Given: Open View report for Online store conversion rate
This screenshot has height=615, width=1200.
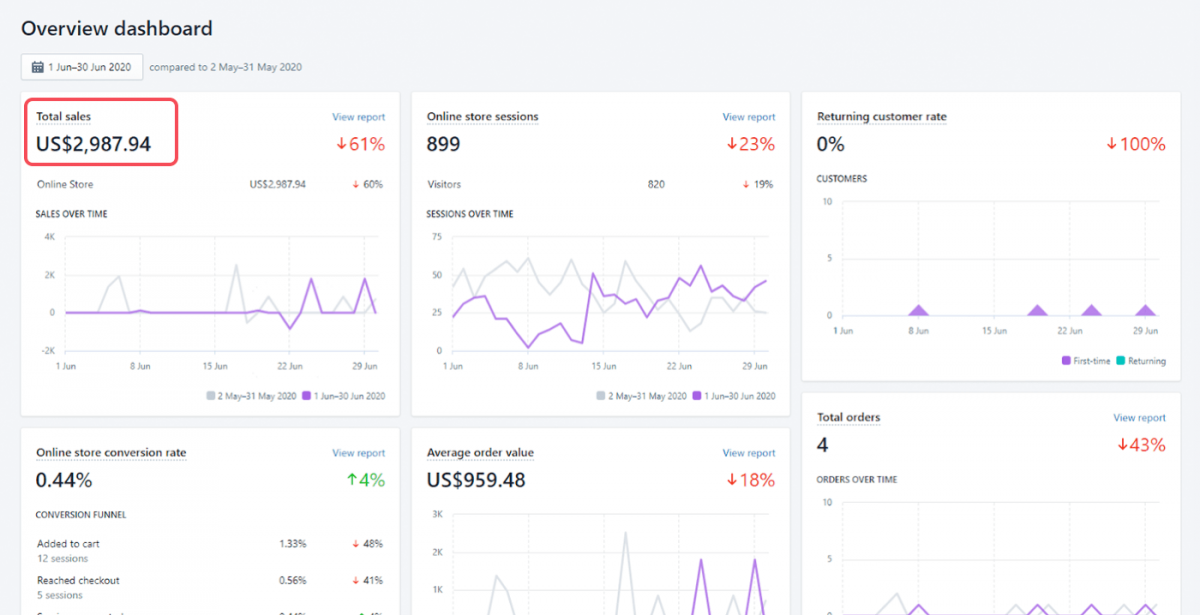Looking at the screenshot, I should pyautogui.click(x=358, y=453).
